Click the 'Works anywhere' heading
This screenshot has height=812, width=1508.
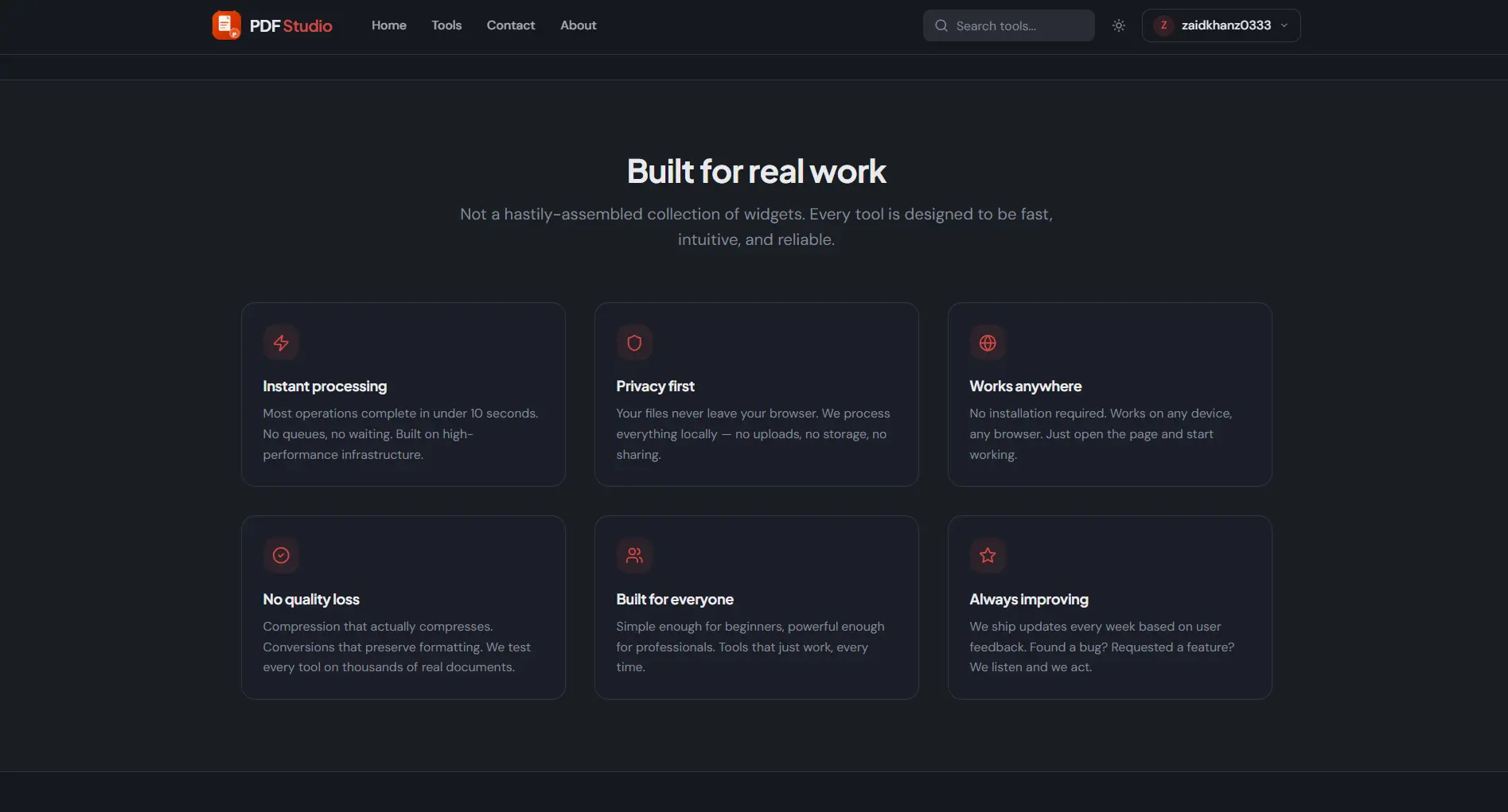[x=1025, y=387]
